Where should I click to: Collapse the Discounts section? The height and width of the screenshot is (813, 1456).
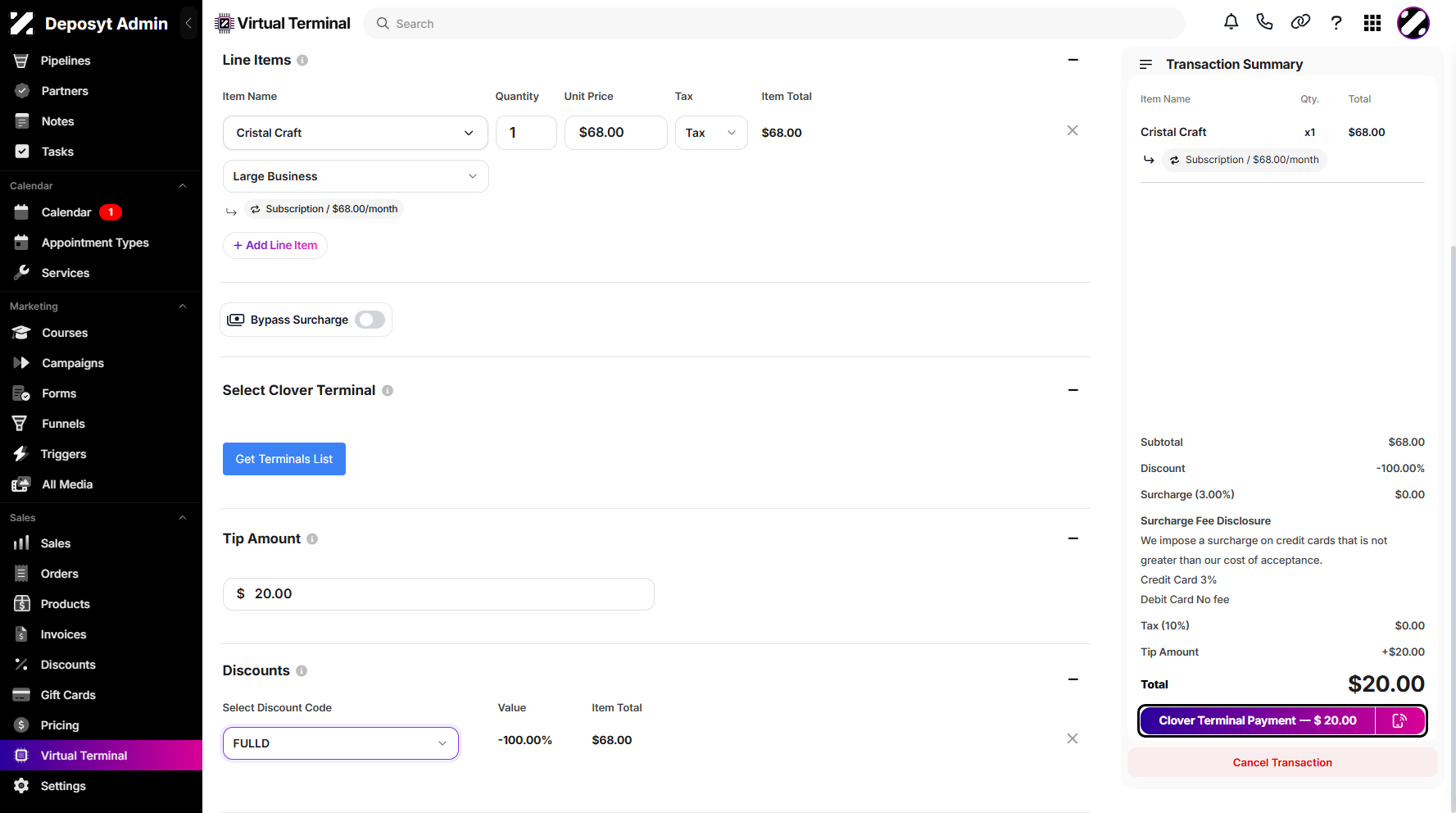tap(1073, 679)
